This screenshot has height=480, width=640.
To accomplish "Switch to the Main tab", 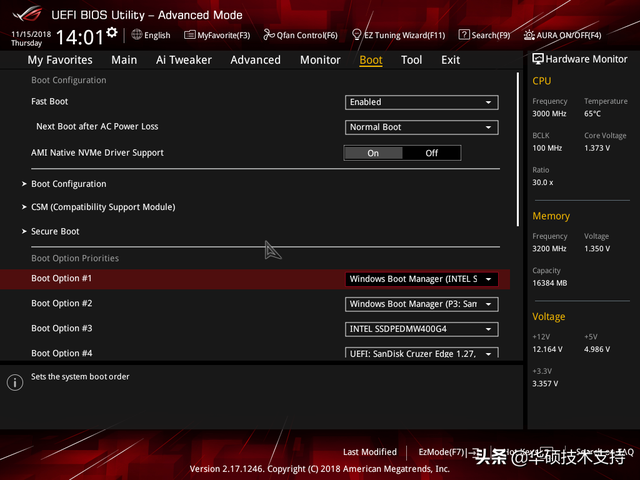I will (x=124, y=60).
